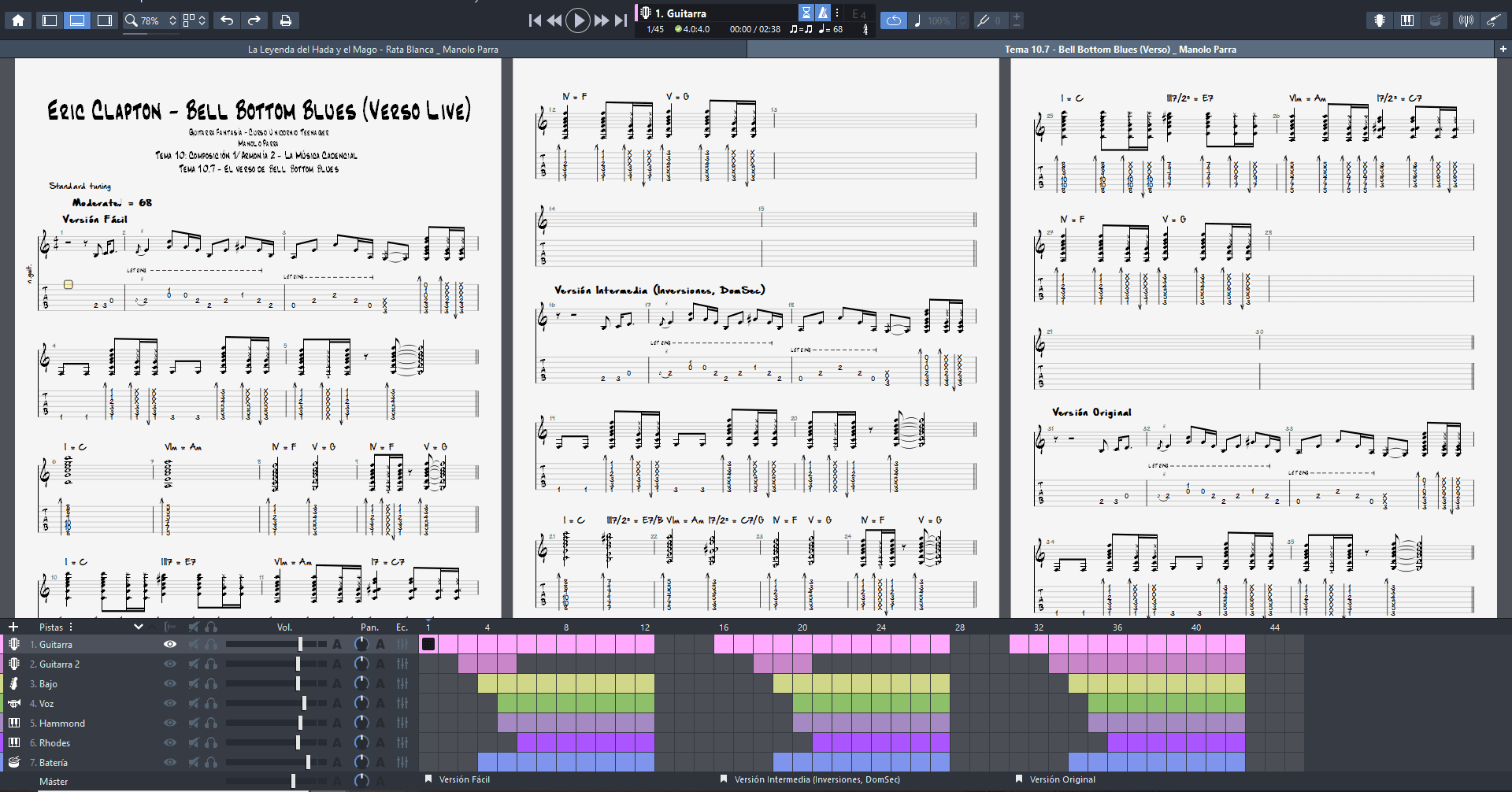Click the 1. Guitarra instrument icon

click(x=14, y=644)
